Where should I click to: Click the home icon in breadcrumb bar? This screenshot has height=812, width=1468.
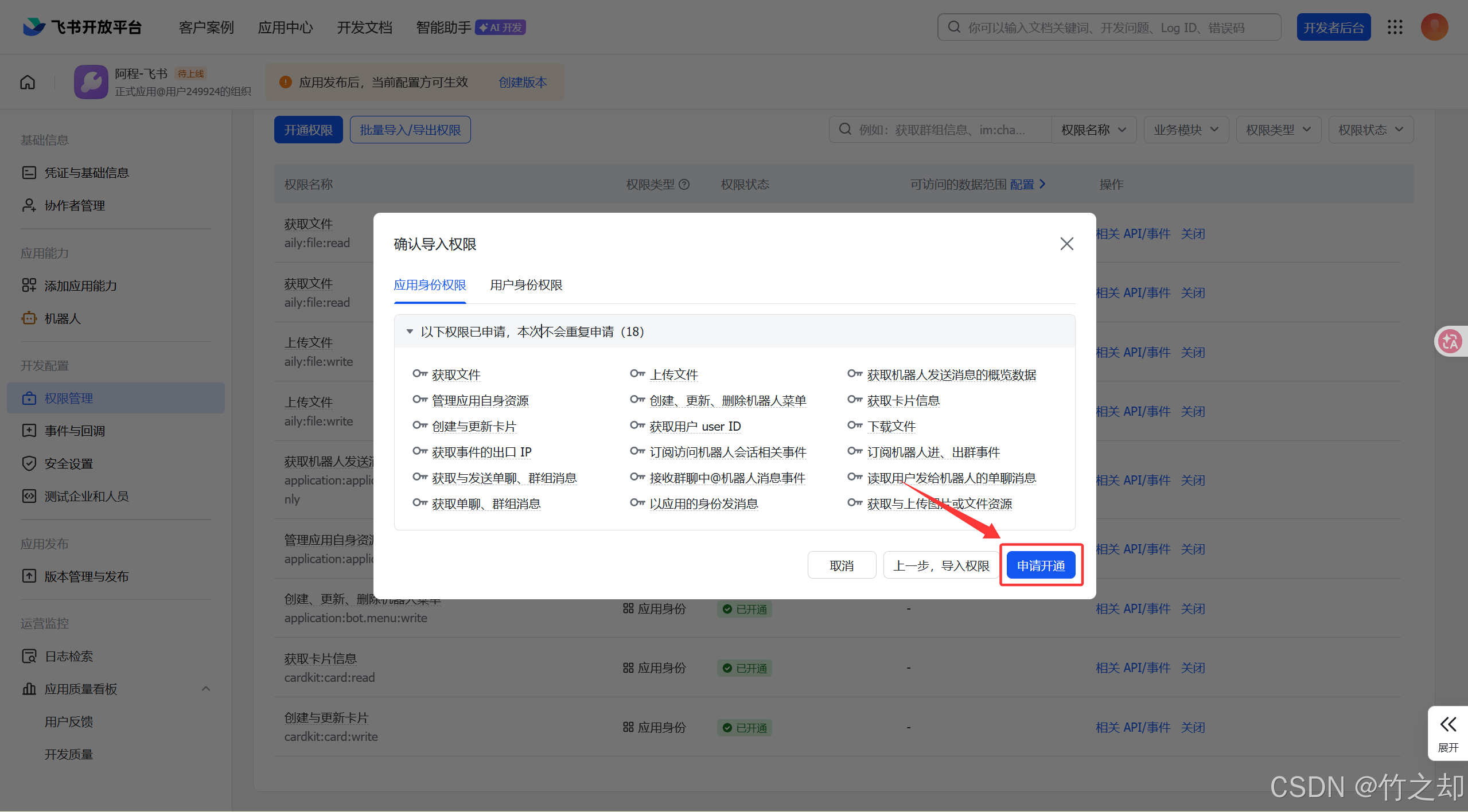coord(28,82)
